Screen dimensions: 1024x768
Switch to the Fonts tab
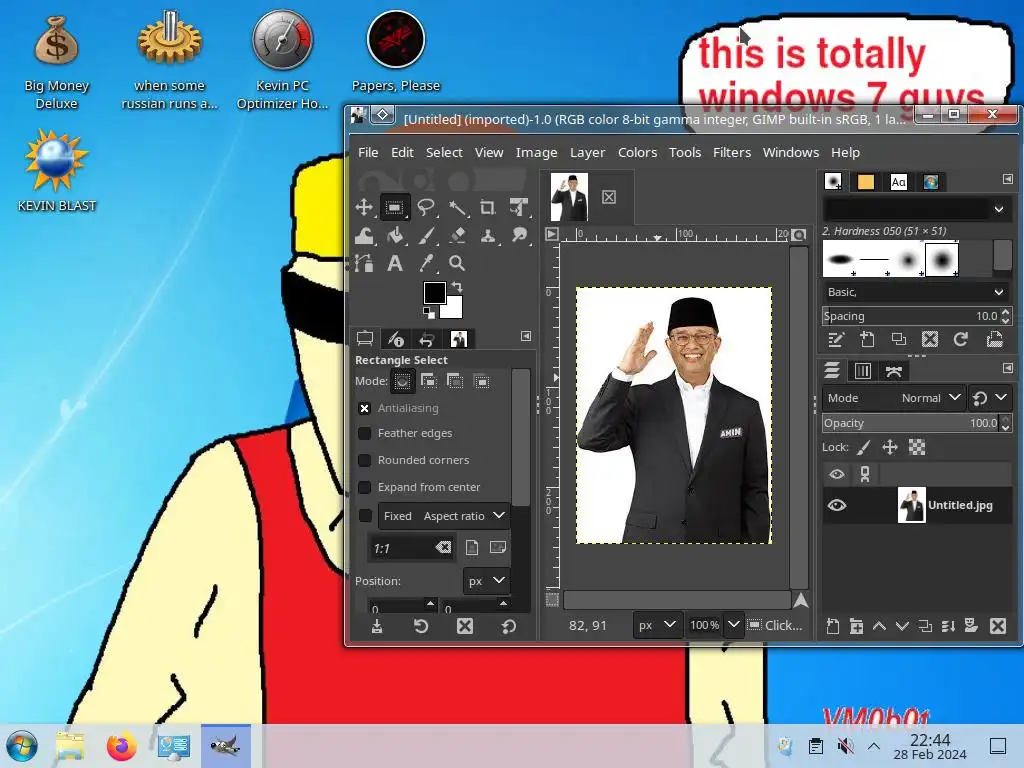coord(899,182)
